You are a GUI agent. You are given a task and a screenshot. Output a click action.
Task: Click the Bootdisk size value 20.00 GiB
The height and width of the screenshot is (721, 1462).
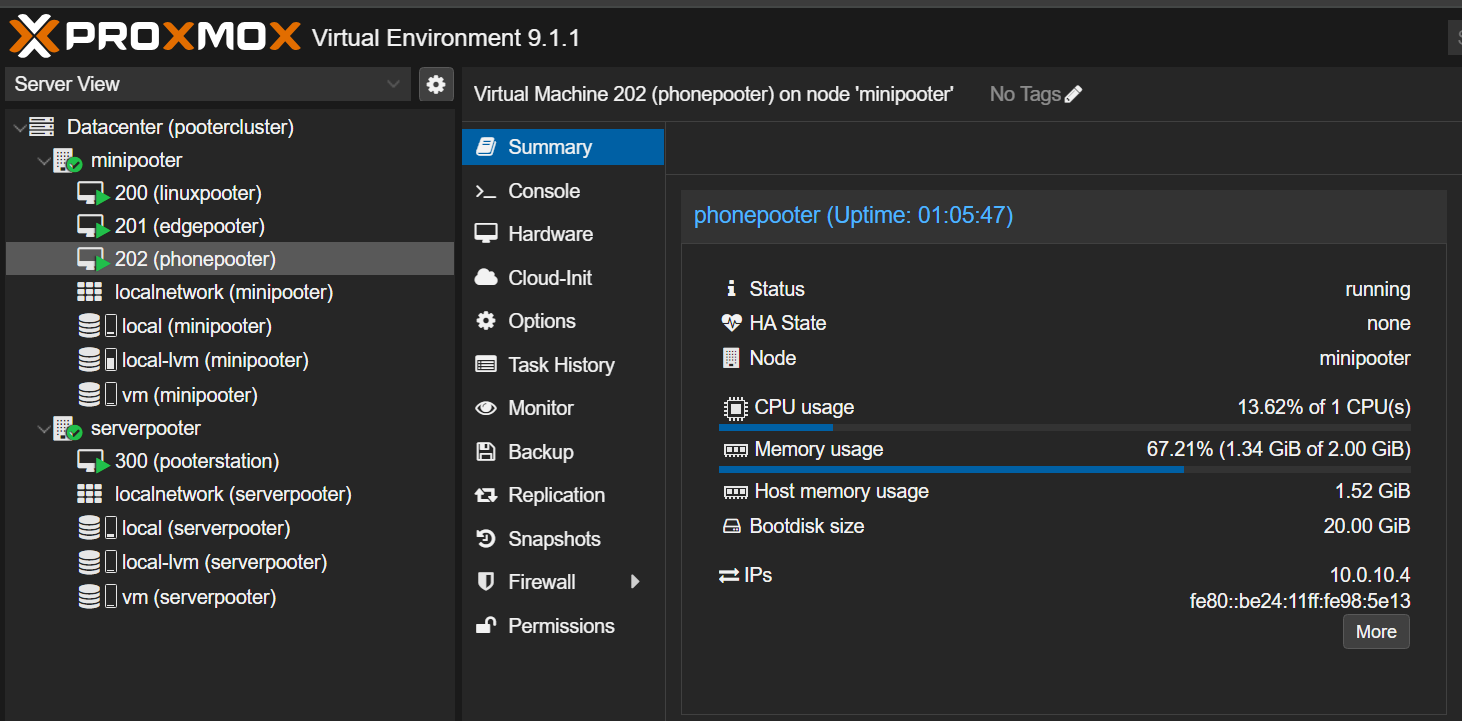[x=1367, y=526]
